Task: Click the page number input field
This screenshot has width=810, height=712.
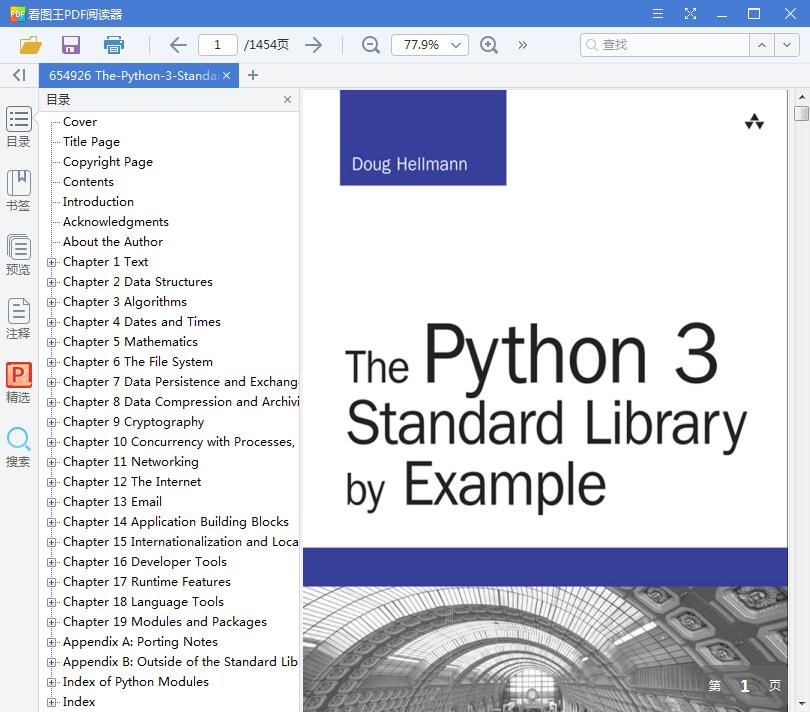Action: point(217,45)
